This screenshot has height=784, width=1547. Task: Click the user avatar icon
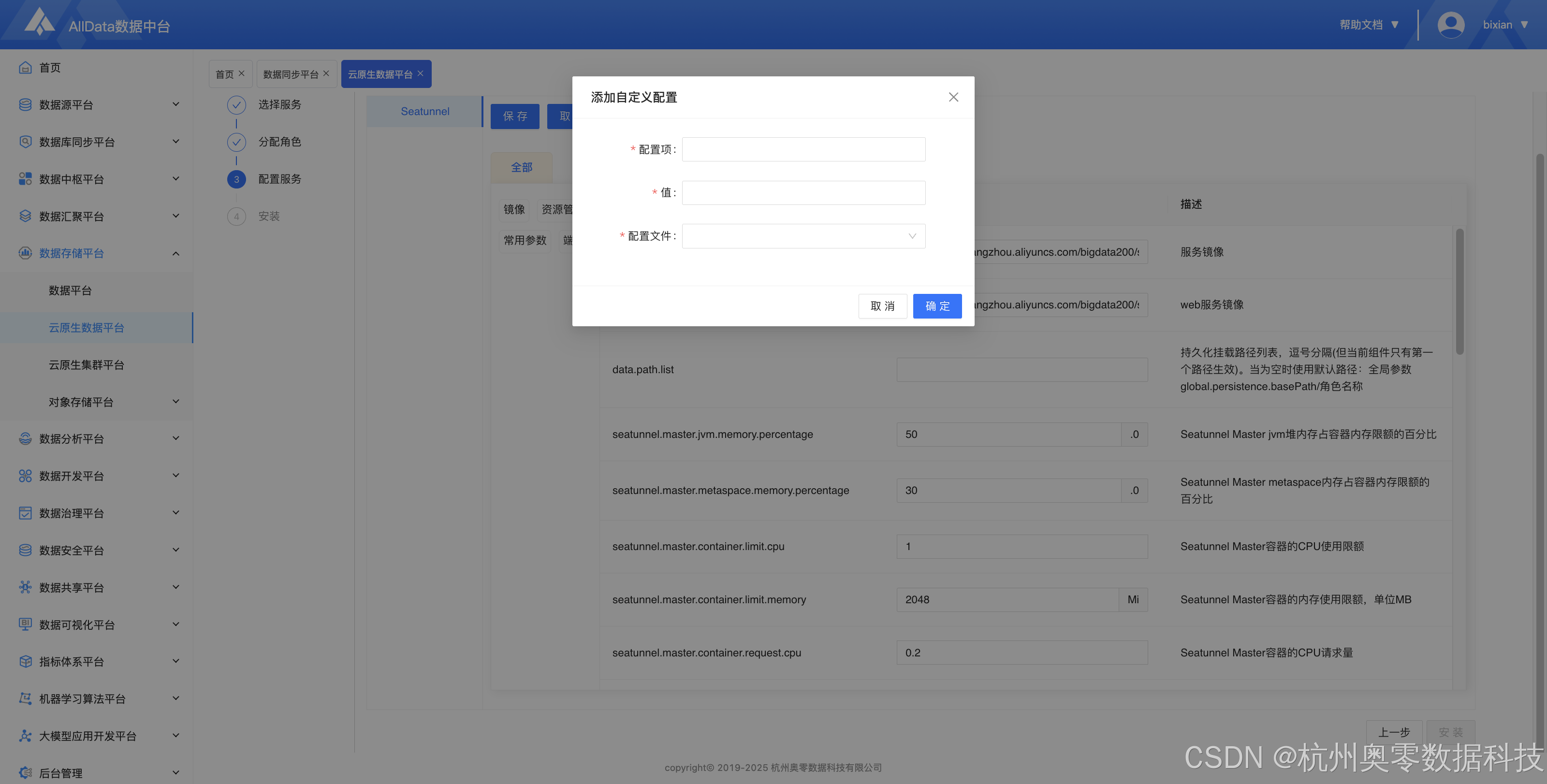[x=1450, y=25]
